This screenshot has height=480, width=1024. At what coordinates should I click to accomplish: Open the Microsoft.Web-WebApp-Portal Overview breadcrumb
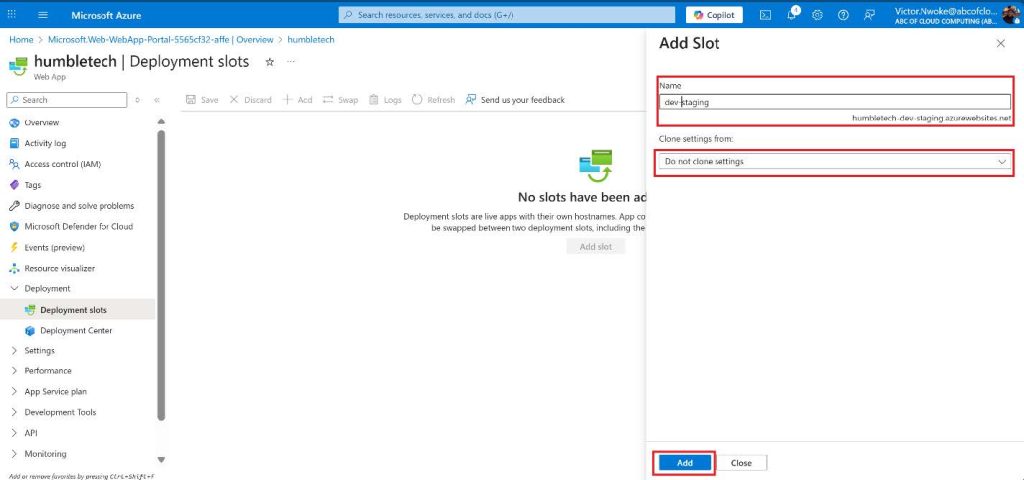click(161, 40)
